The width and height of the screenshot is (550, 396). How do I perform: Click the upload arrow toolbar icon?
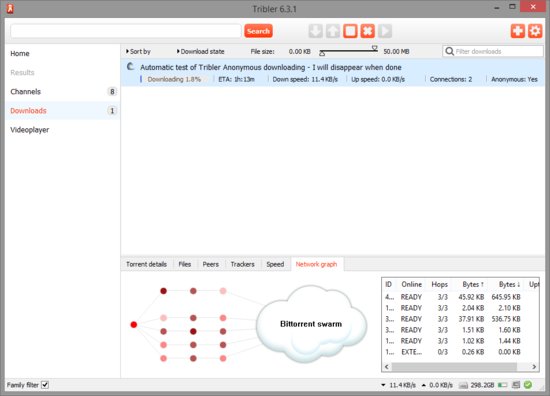333,31
